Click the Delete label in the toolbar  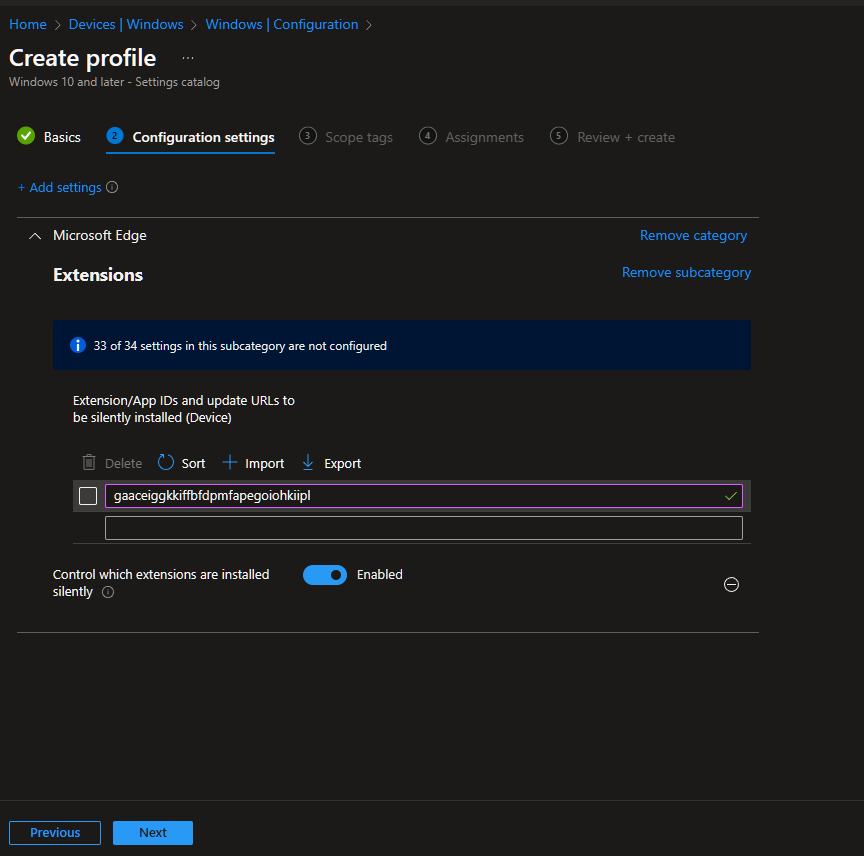pos(123,464)
